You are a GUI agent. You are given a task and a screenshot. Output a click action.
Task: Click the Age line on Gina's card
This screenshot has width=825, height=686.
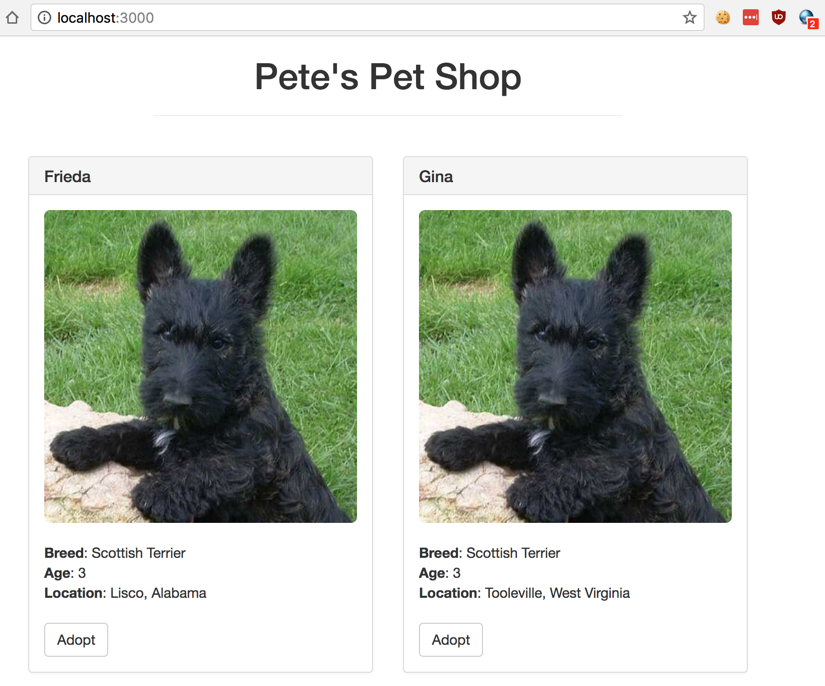[440, 573]
